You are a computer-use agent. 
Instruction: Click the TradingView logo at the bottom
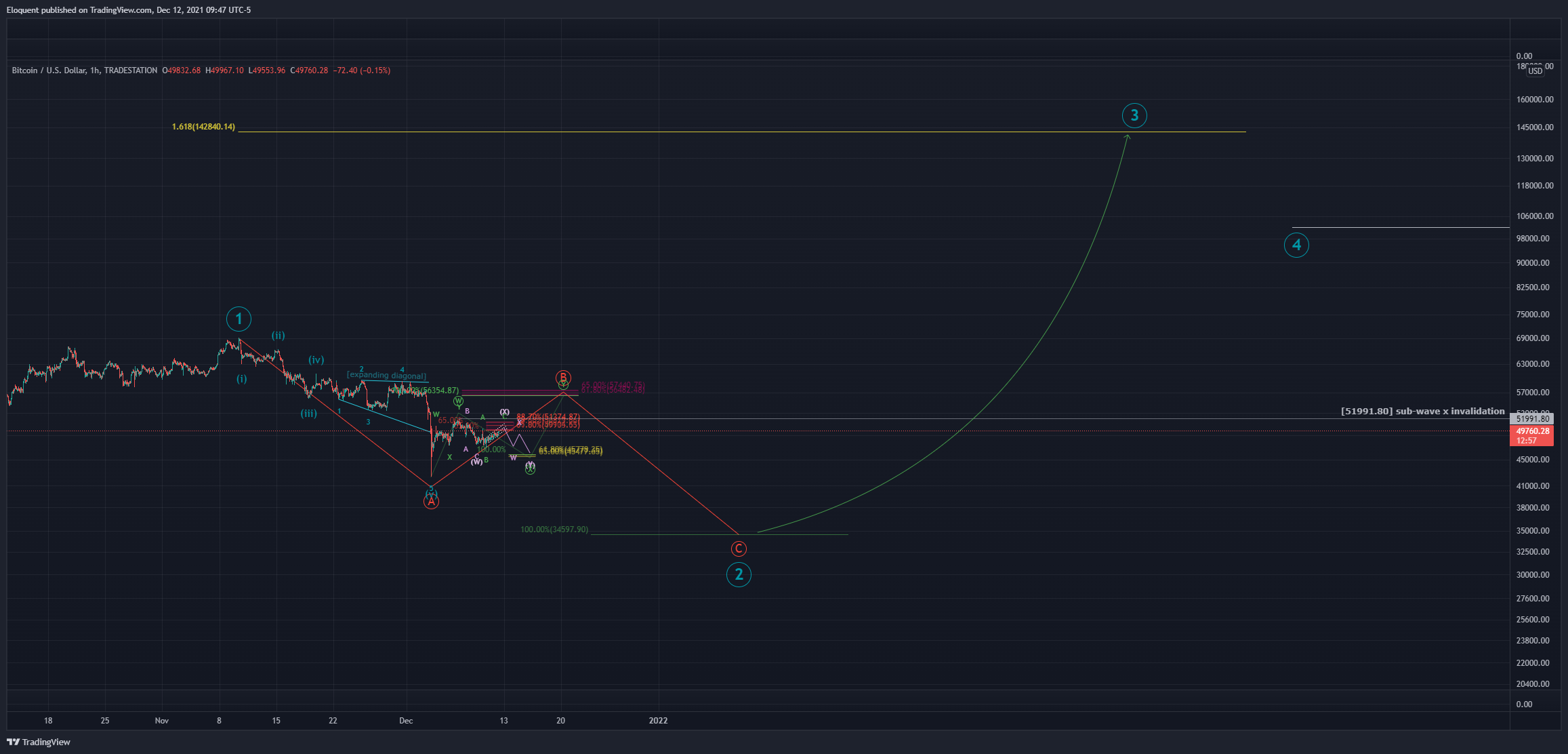(39, 742)
